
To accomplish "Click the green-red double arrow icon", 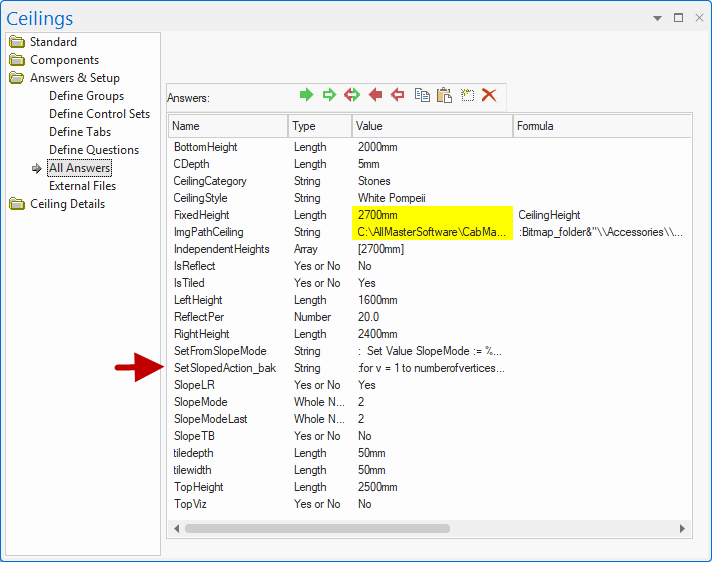I will [x=351, y=95].
